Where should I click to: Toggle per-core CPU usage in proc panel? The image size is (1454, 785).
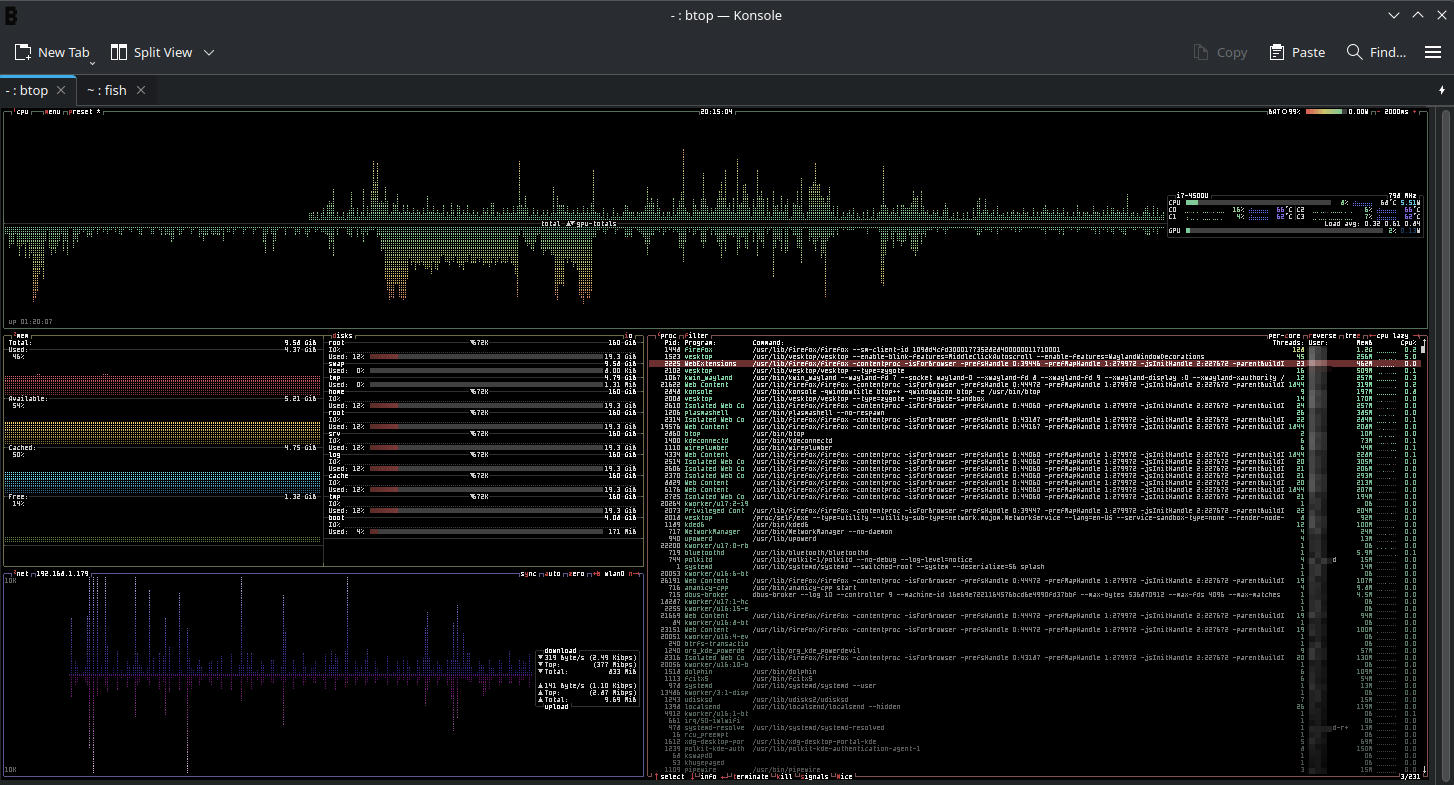point(1283,336)
